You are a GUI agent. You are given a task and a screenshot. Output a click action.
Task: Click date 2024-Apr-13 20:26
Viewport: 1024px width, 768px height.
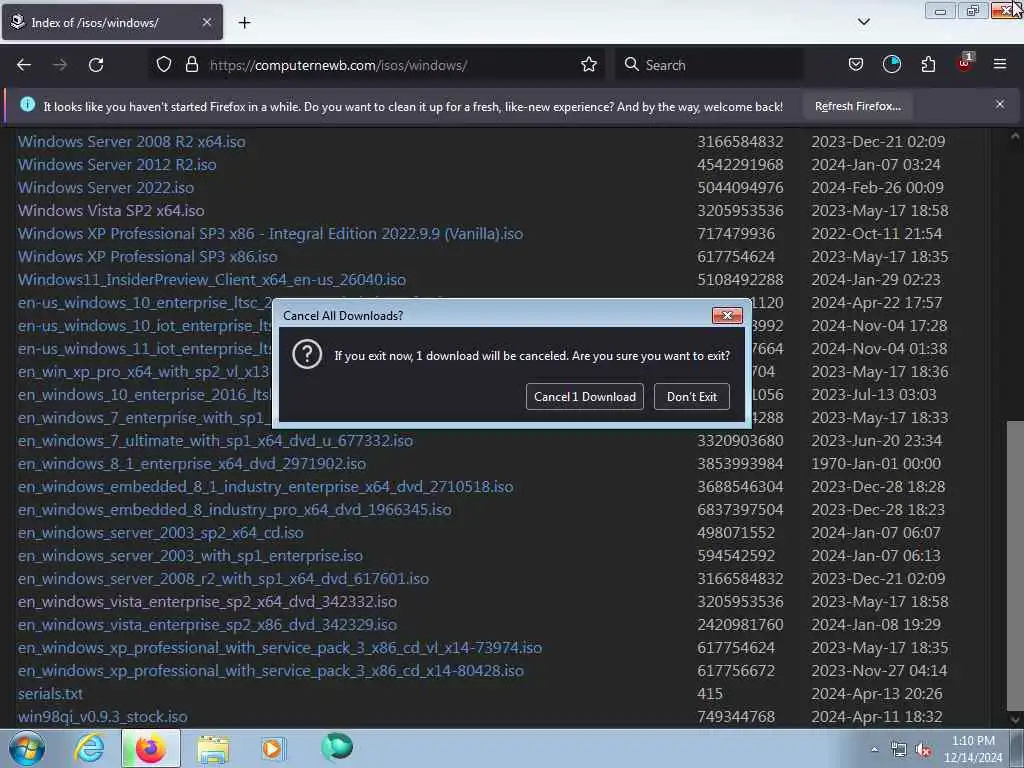(876, 694)
